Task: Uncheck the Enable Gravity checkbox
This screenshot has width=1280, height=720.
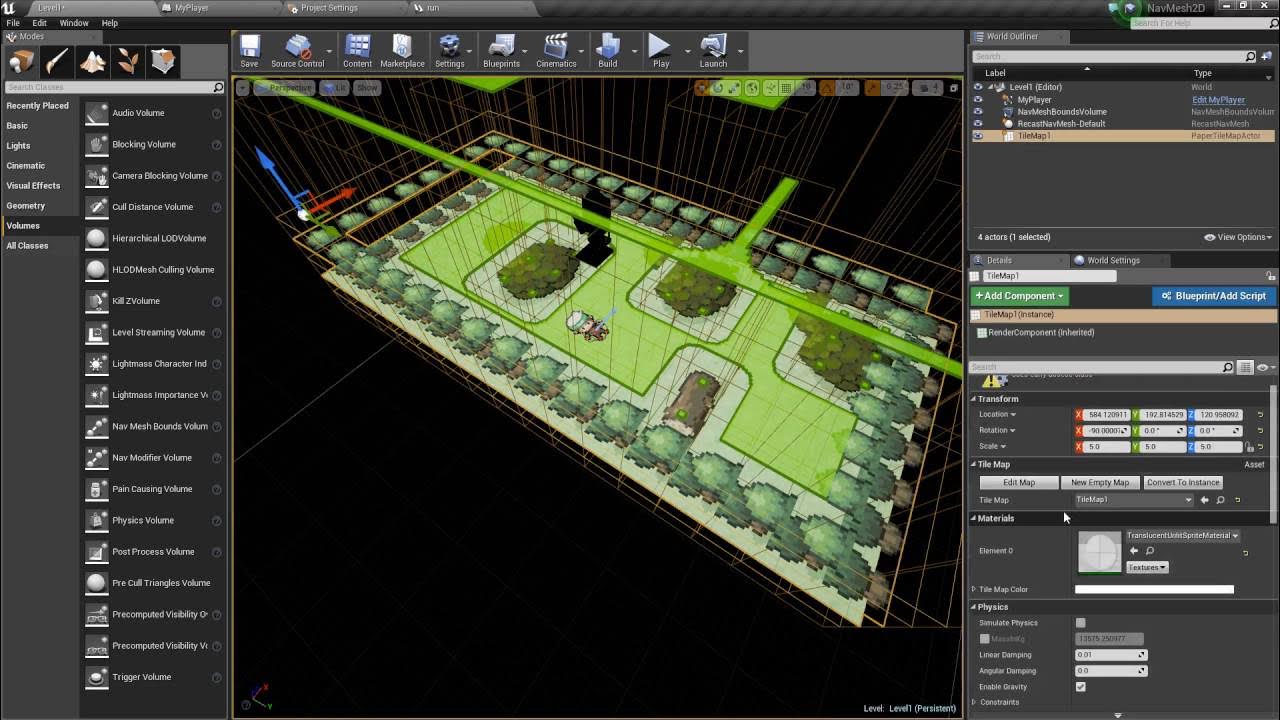Action: tap(1080, 687)
